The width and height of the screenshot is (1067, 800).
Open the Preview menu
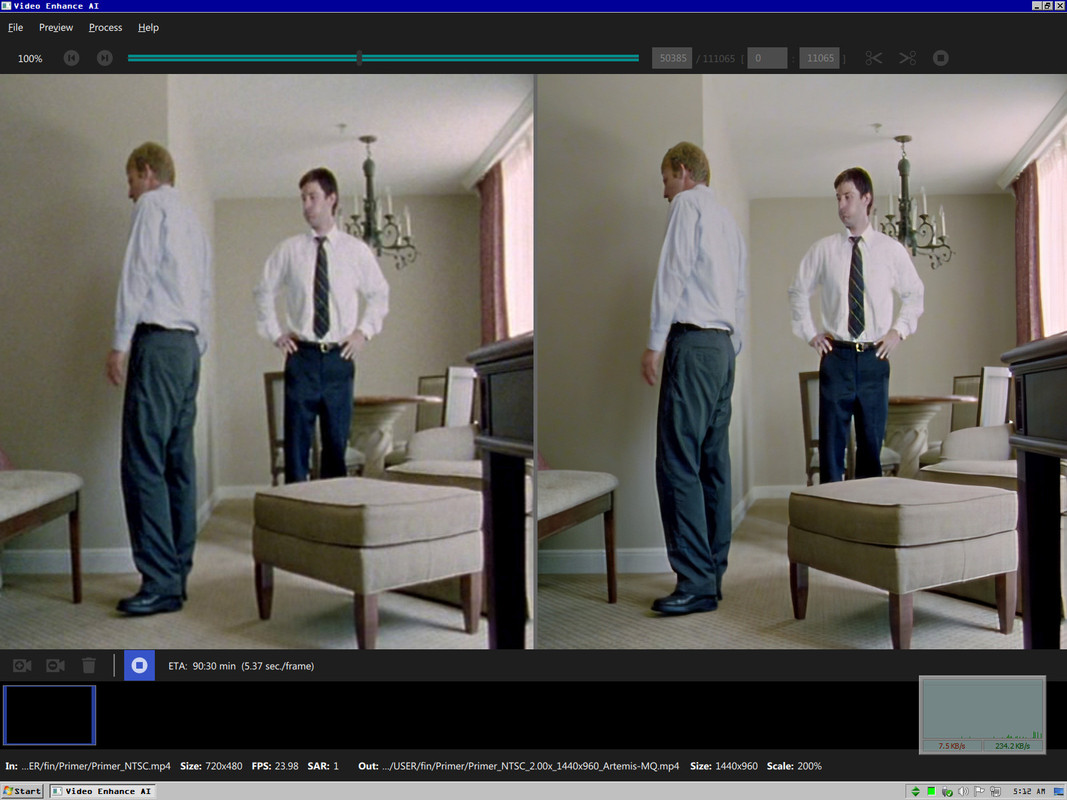(x=56, y=28)
